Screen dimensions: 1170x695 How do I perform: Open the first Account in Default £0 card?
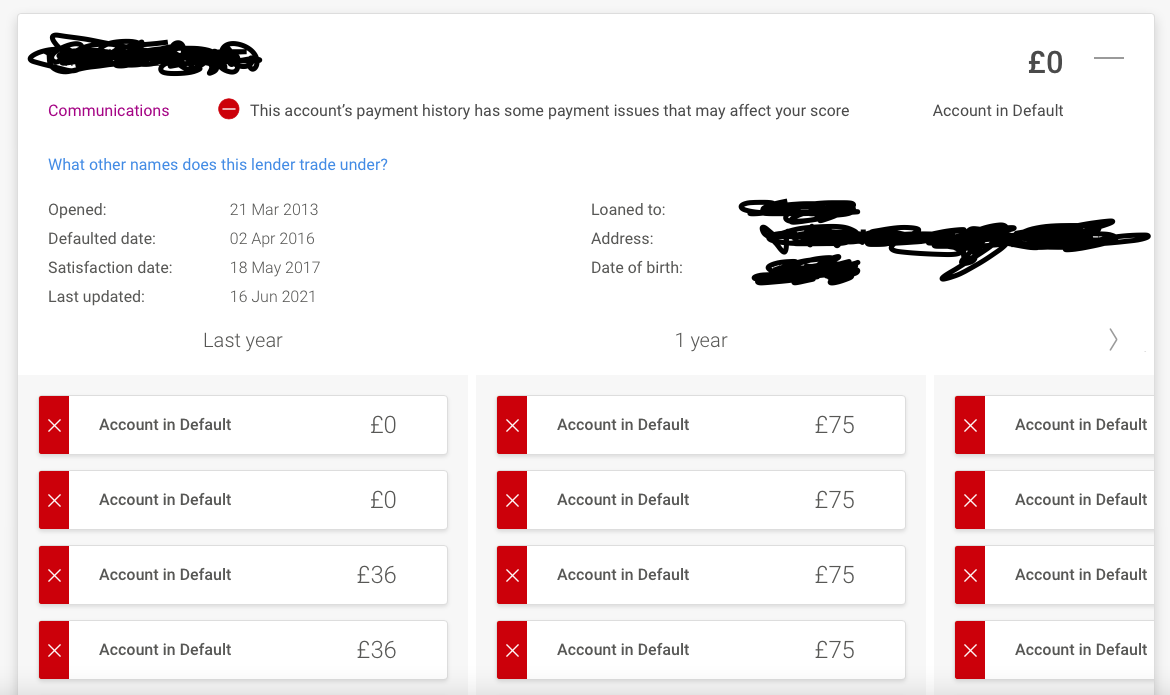coord(243,425)
